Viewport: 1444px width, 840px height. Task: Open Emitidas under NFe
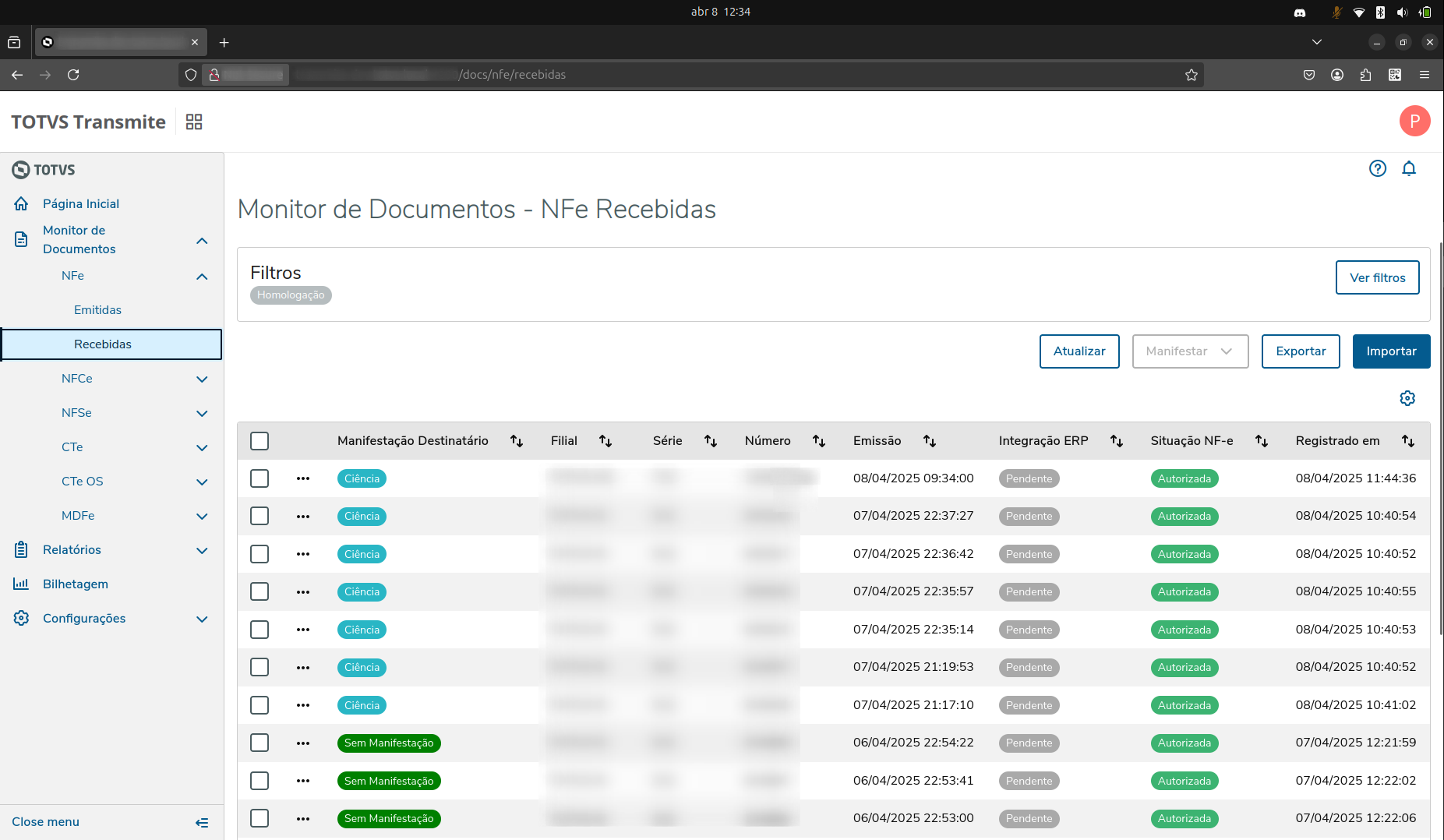(97, 310)
